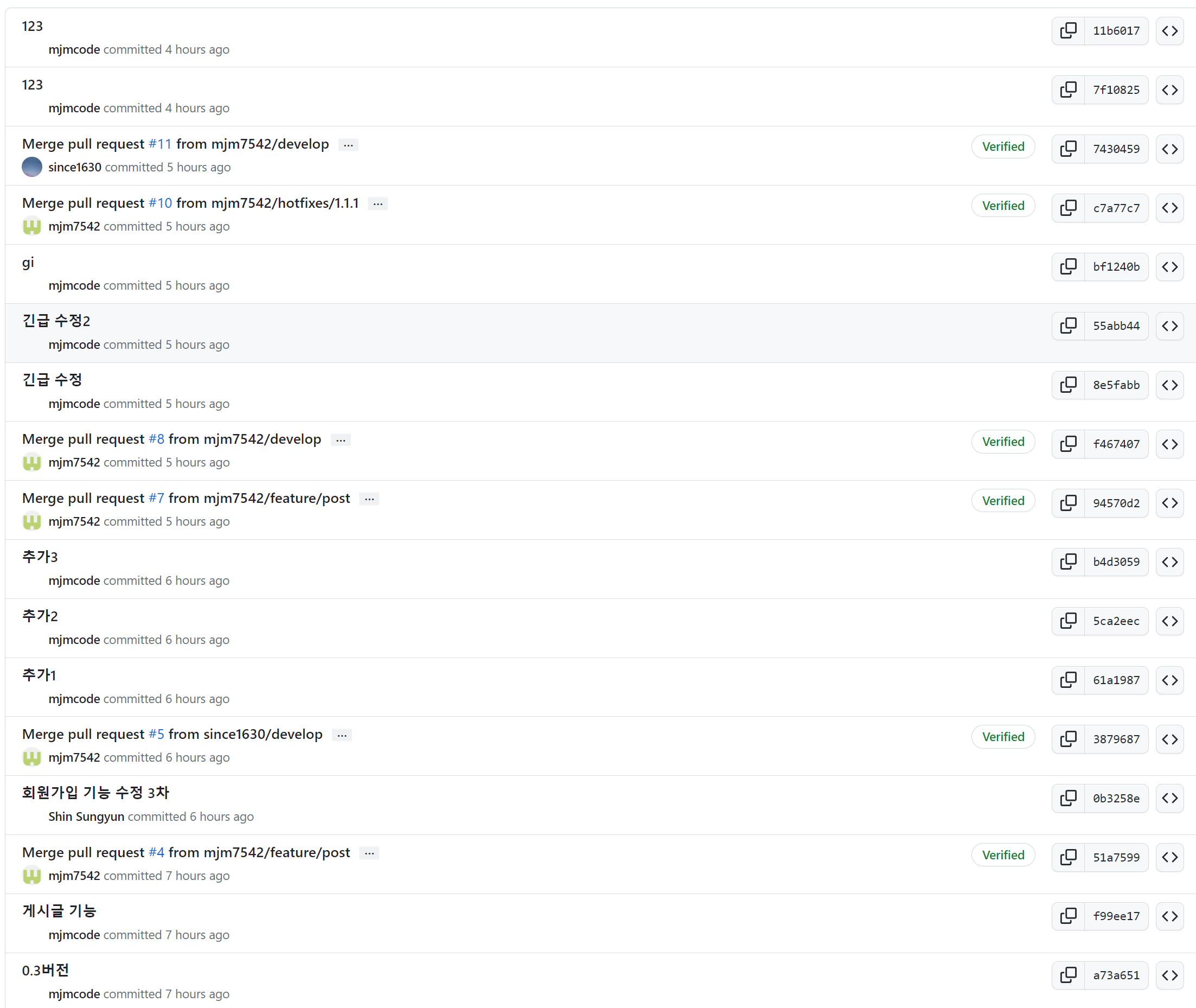Browse repository at commit c7a77c7
This screenshot has height=1008, width=1196.
click(x=1169, y=208)
